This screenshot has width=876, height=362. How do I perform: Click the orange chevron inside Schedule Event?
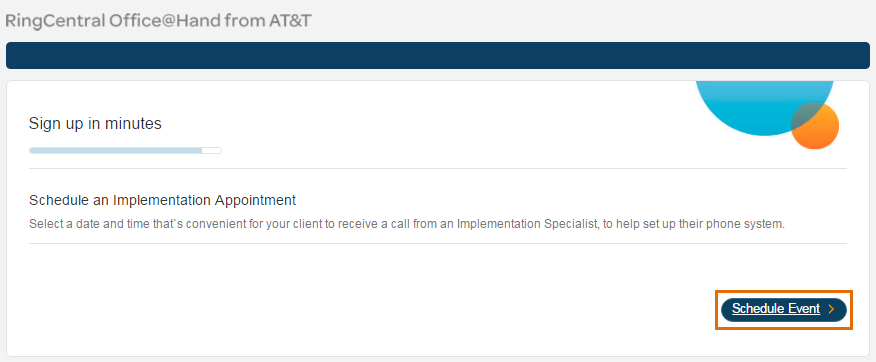(x=831, y=309)
